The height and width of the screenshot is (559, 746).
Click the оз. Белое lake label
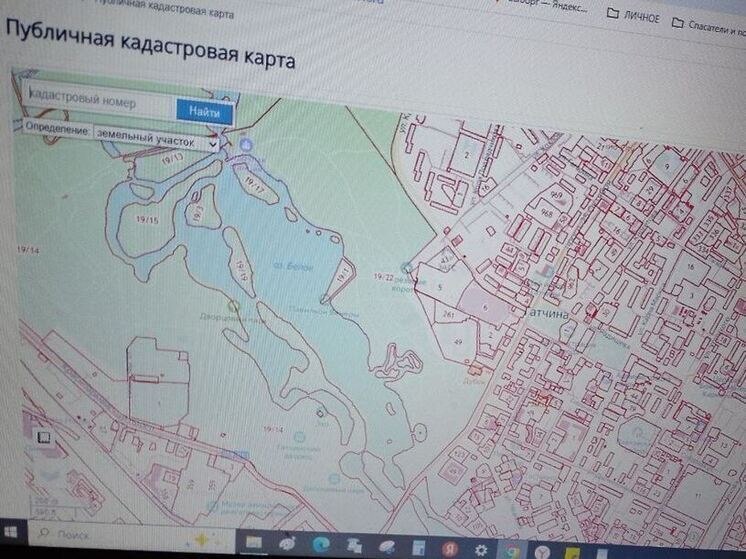[293, 266]
